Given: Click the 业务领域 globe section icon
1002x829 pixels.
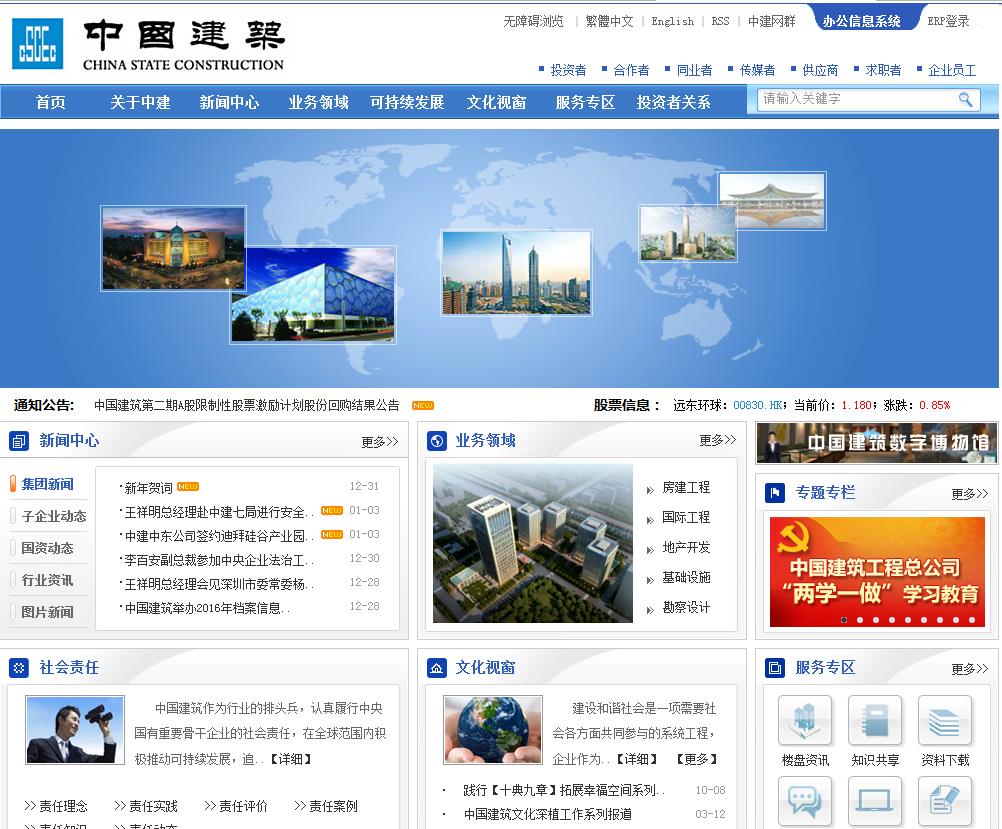Looking at the screenshot, I should pos(436,441).
